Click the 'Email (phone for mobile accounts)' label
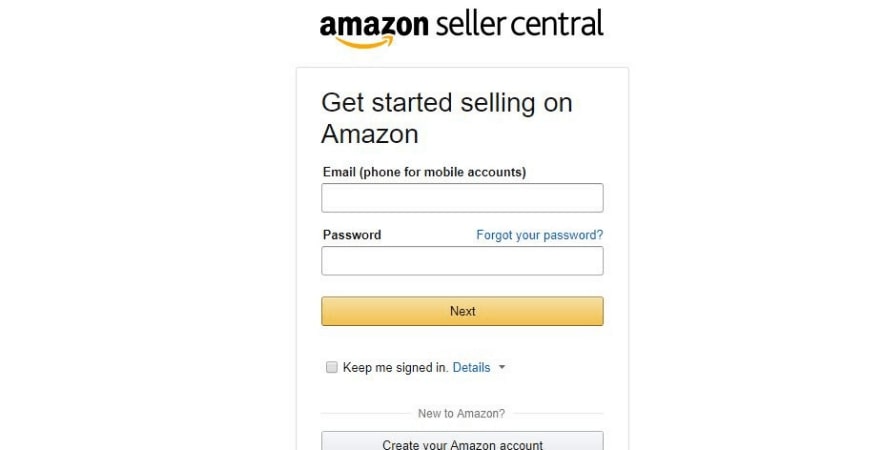This screenshot has width=880, height=450. (x=424, y=172)
